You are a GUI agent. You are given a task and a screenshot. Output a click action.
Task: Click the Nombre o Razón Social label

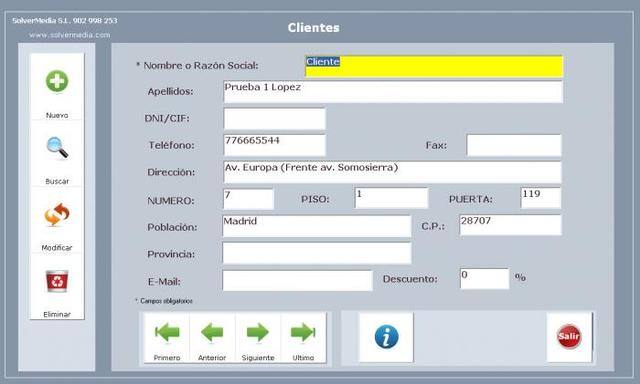point(197,65)
